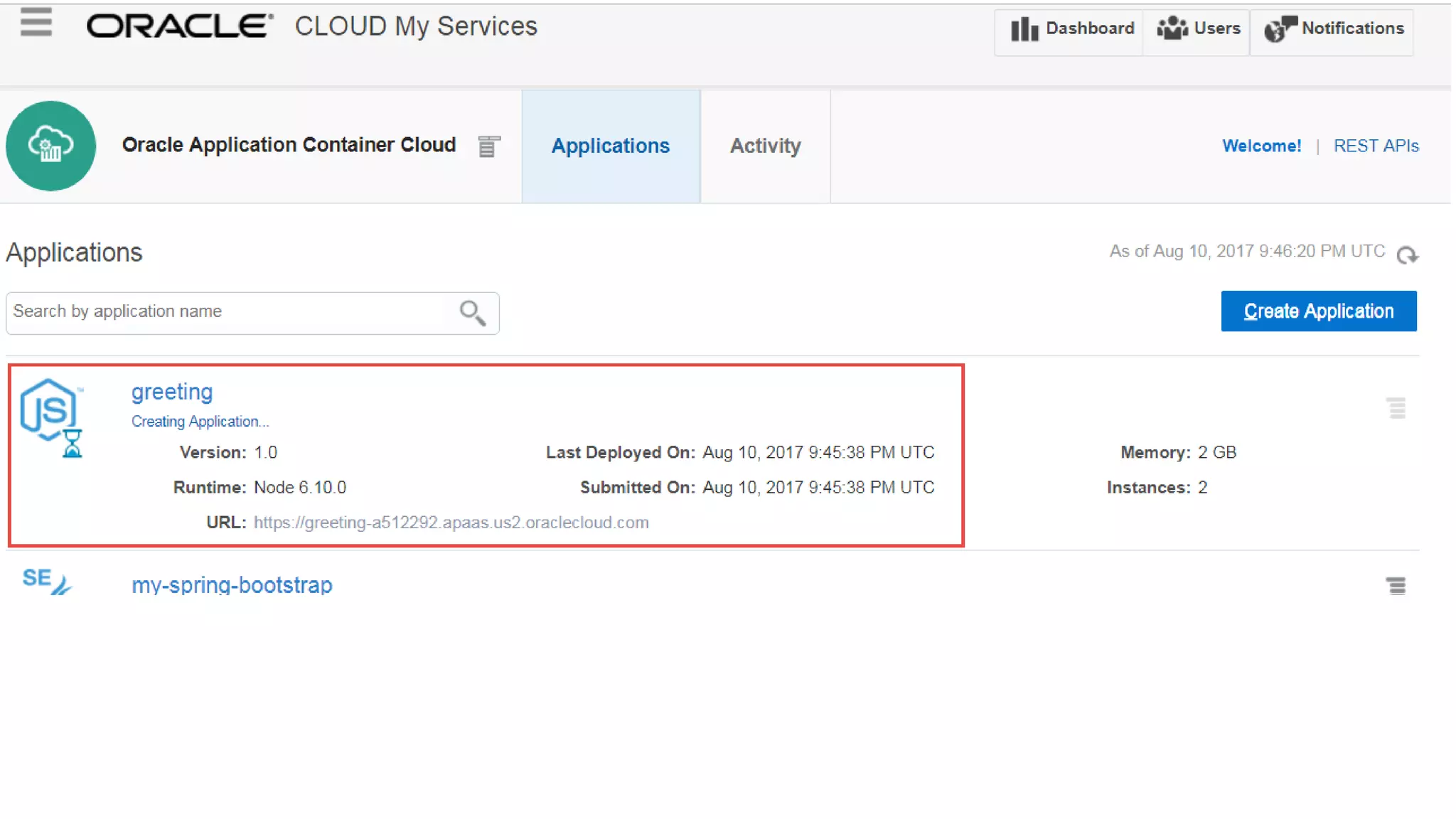Switch to the Applications tab

click(x=611, y=146)
